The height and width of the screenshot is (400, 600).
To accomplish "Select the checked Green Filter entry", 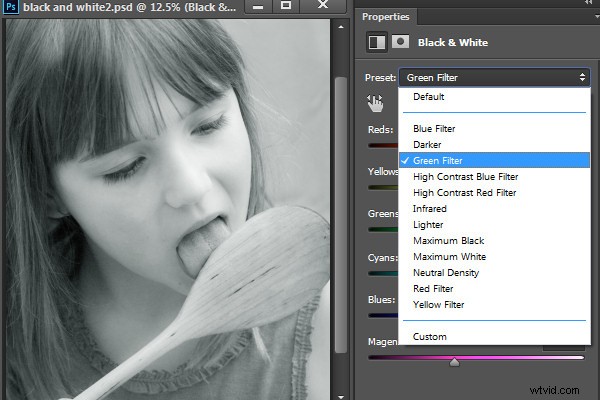I will [x=494, y=160].
